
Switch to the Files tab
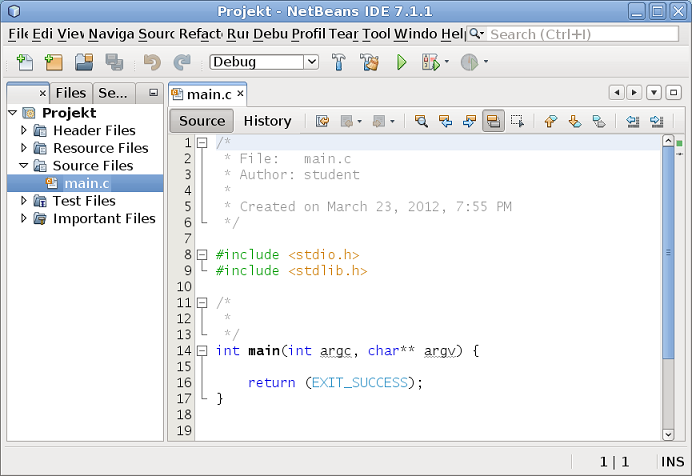coord(71,93)
